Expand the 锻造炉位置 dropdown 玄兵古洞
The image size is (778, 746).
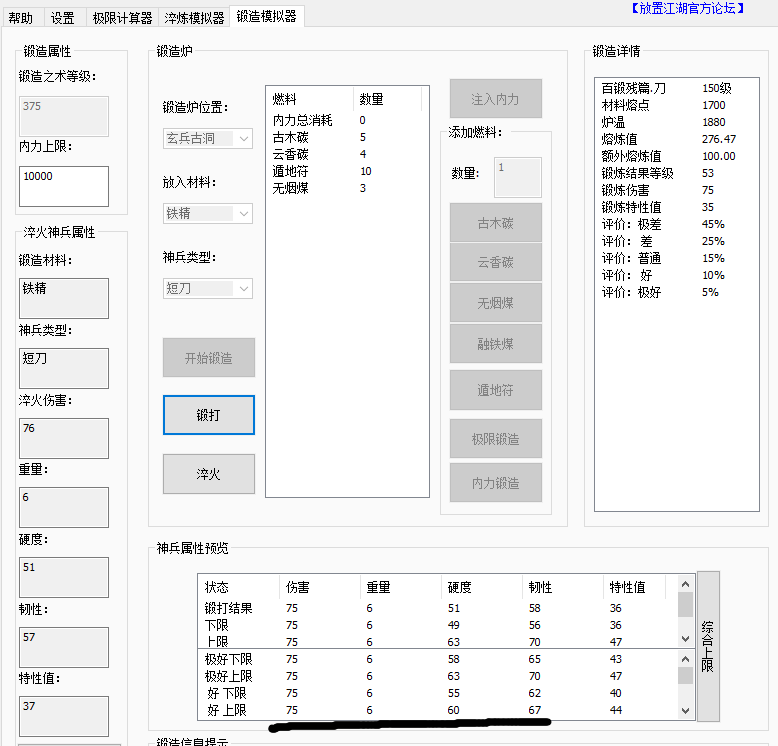pos(207,138)
